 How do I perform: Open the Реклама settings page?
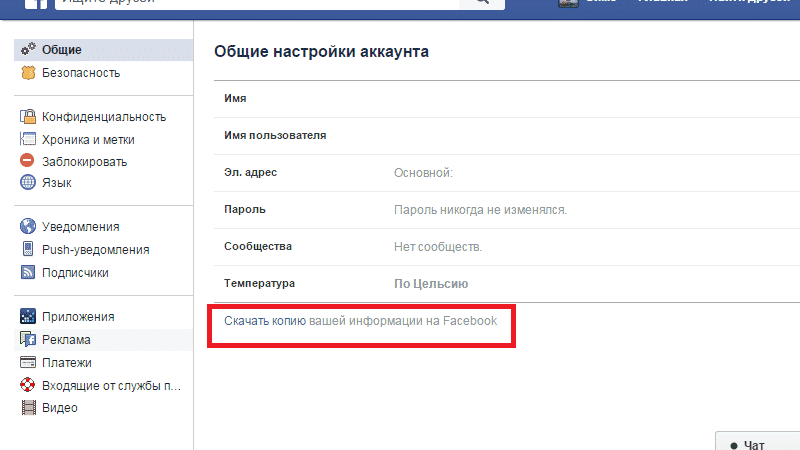(x=104, y=339)
